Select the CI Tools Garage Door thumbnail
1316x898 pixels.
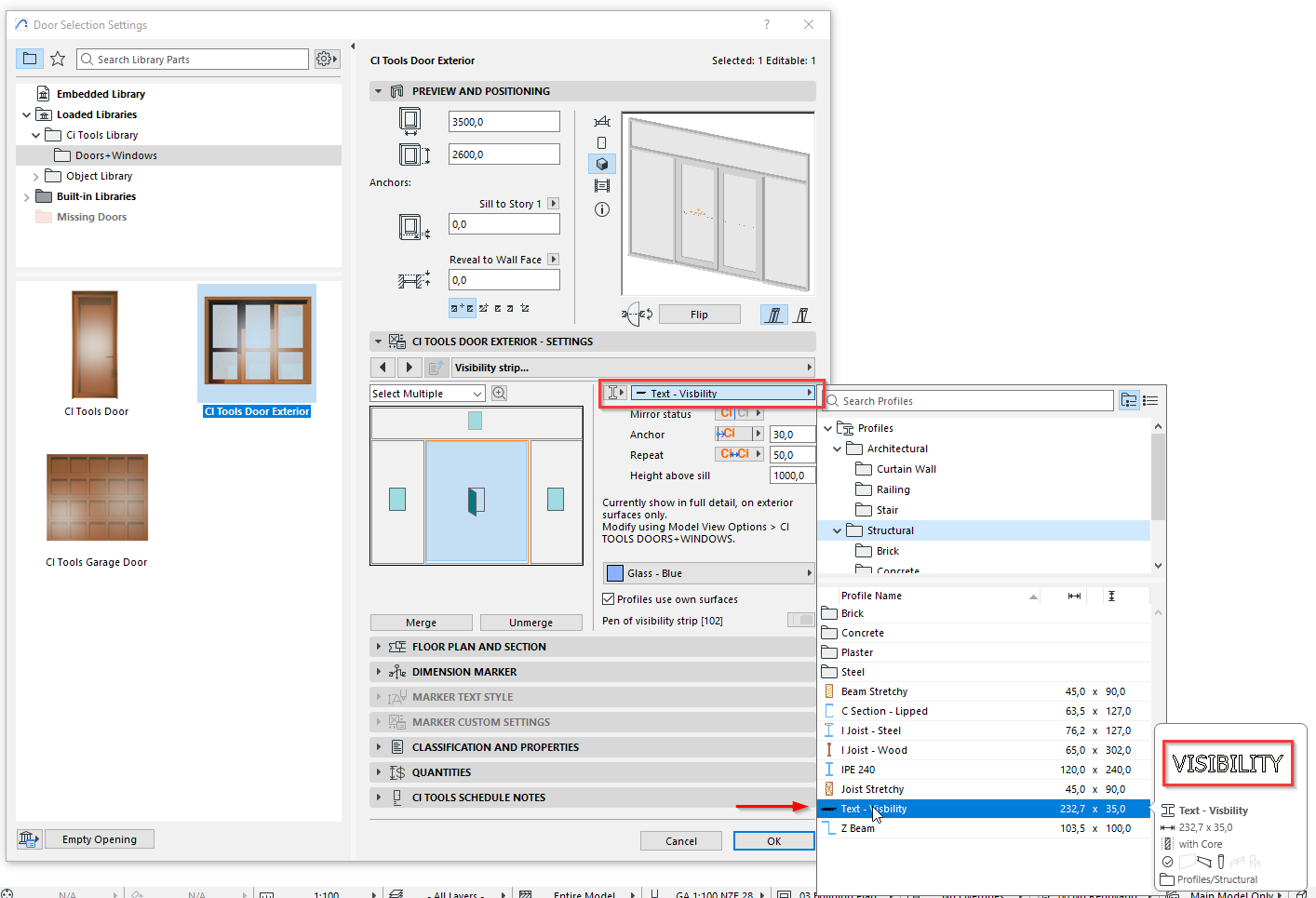point(97,498)
